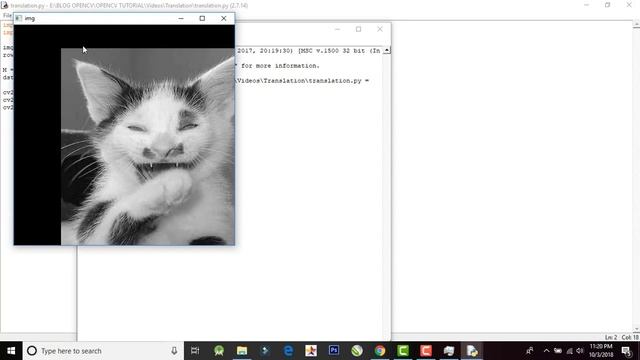
Task: Click the Cortana circle icon in search box
Action: [x=32, y=351]
